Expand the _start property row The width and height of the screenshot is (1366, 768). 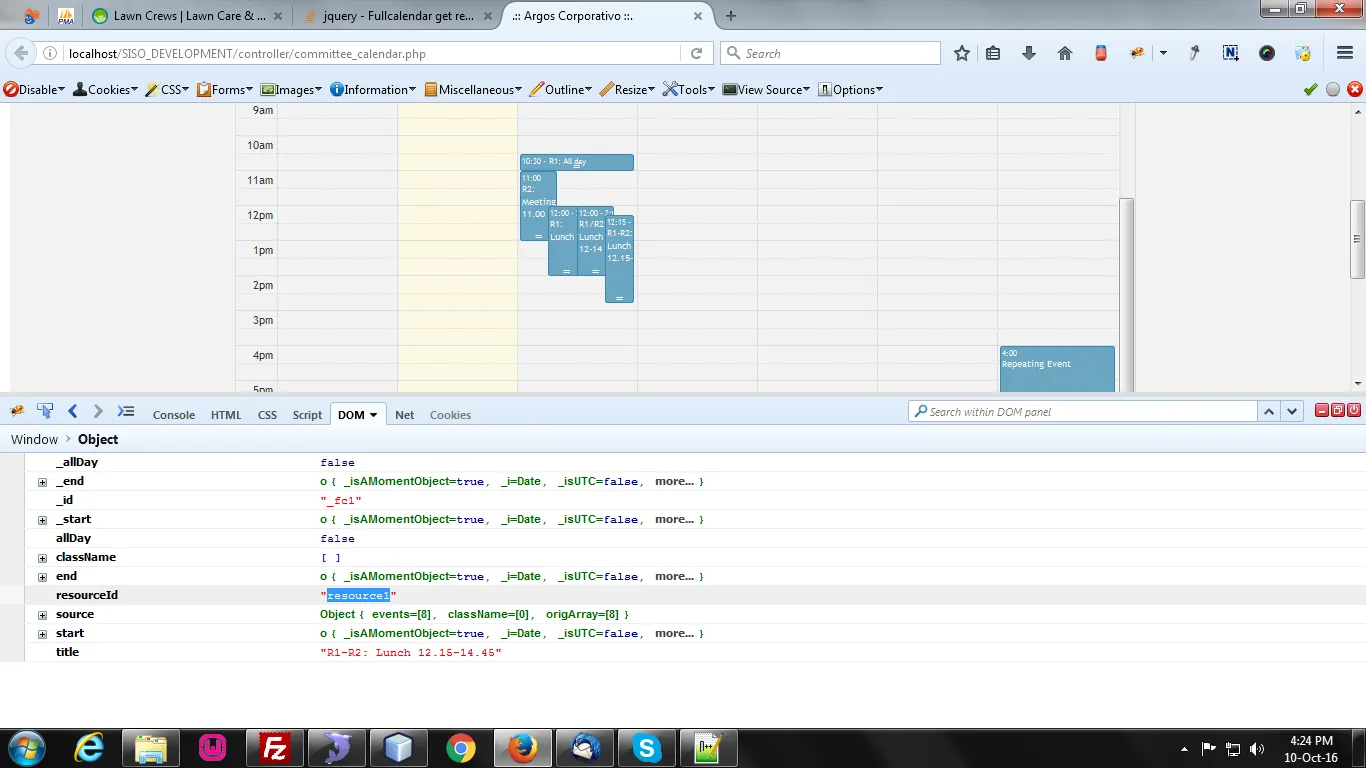42,520
